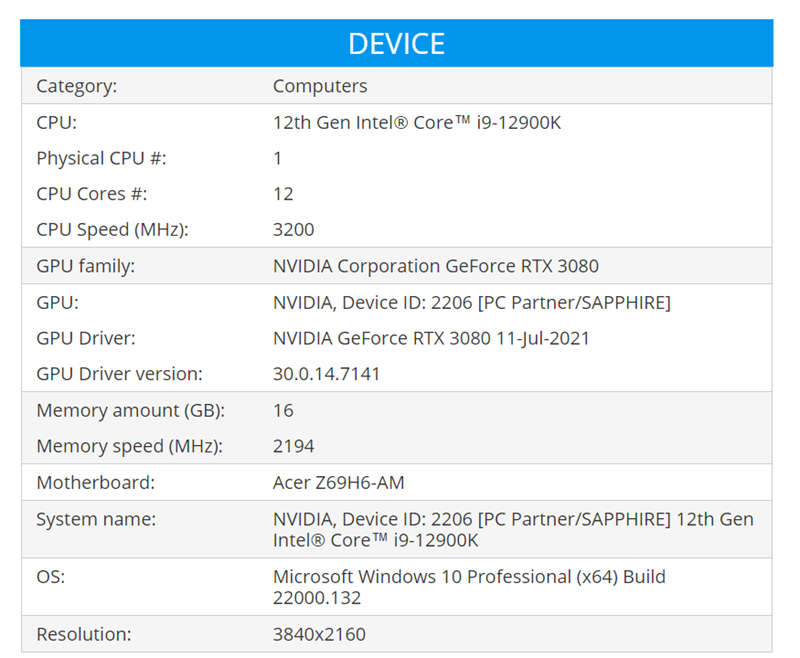Click the DEVICE header banner
800x658 pixels.
click(396, 43)
